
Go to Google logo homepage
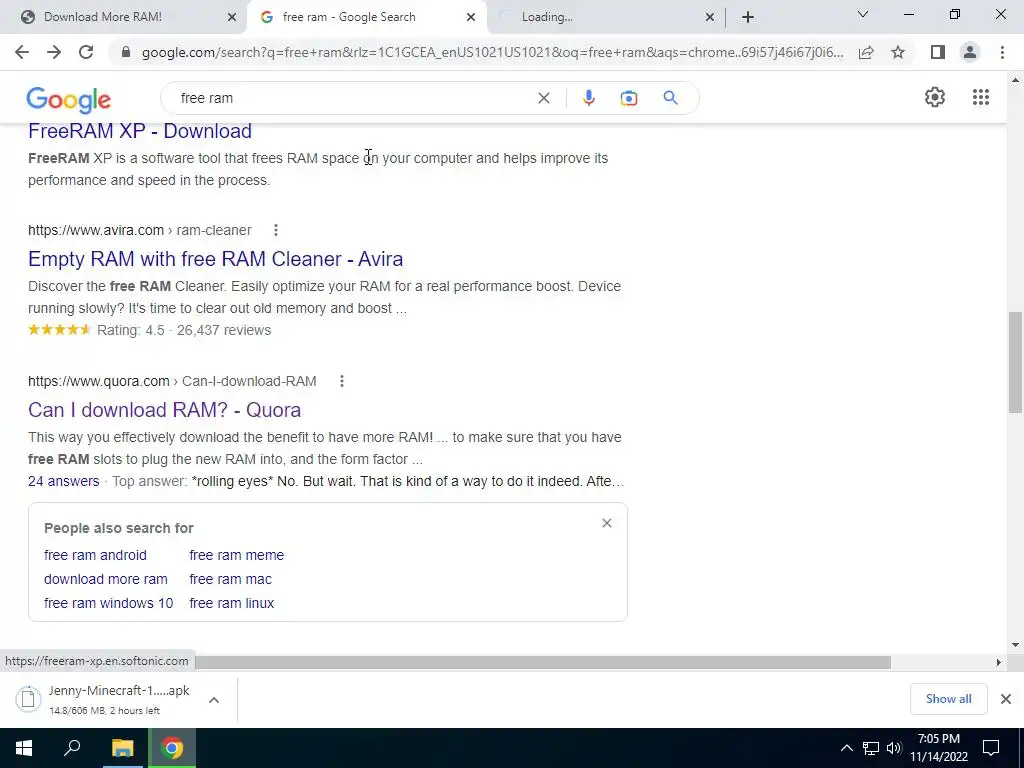(69, 100)
